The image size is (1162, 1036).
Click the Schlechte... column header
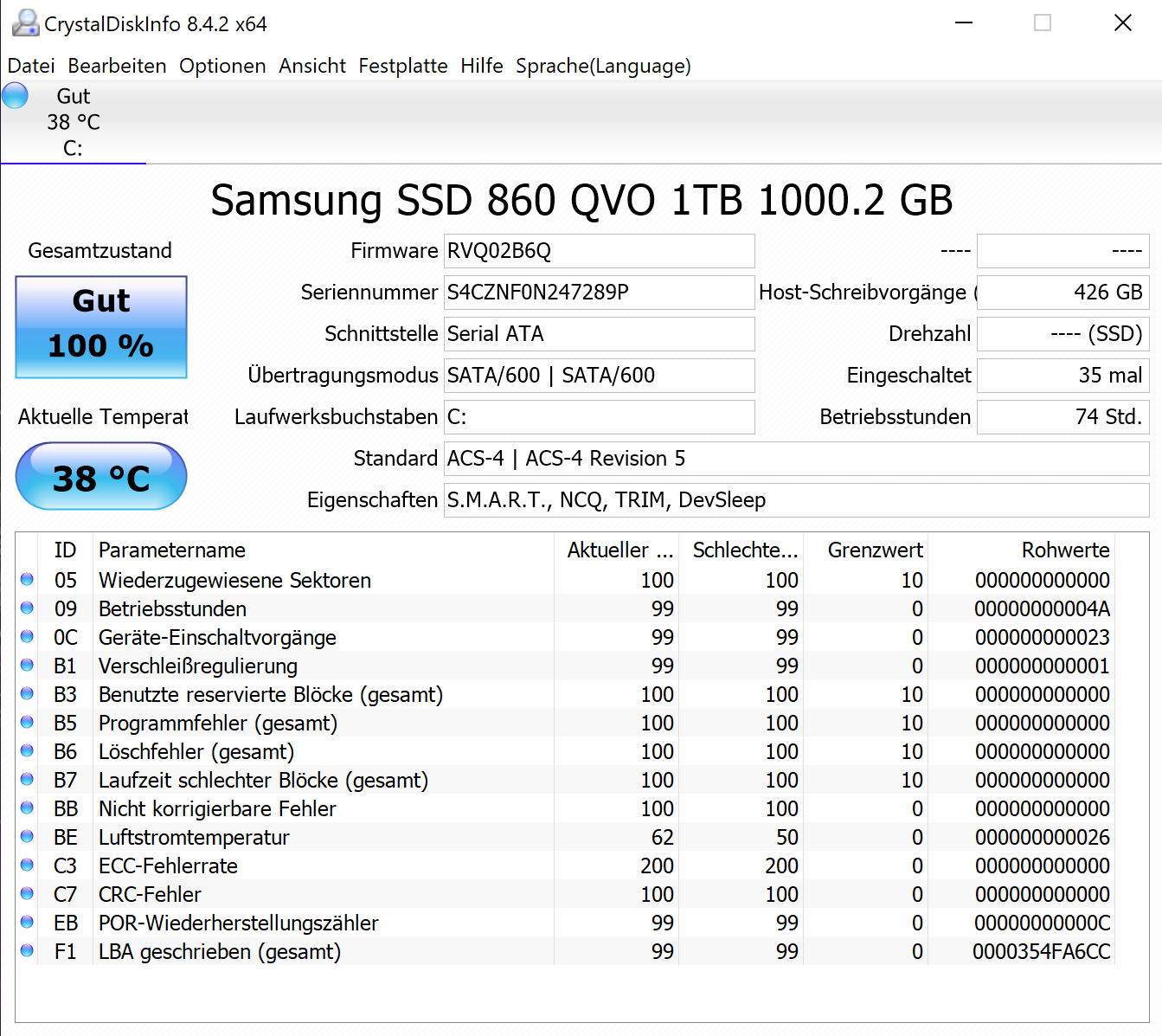pyautogui.click(x=741, y=550)
